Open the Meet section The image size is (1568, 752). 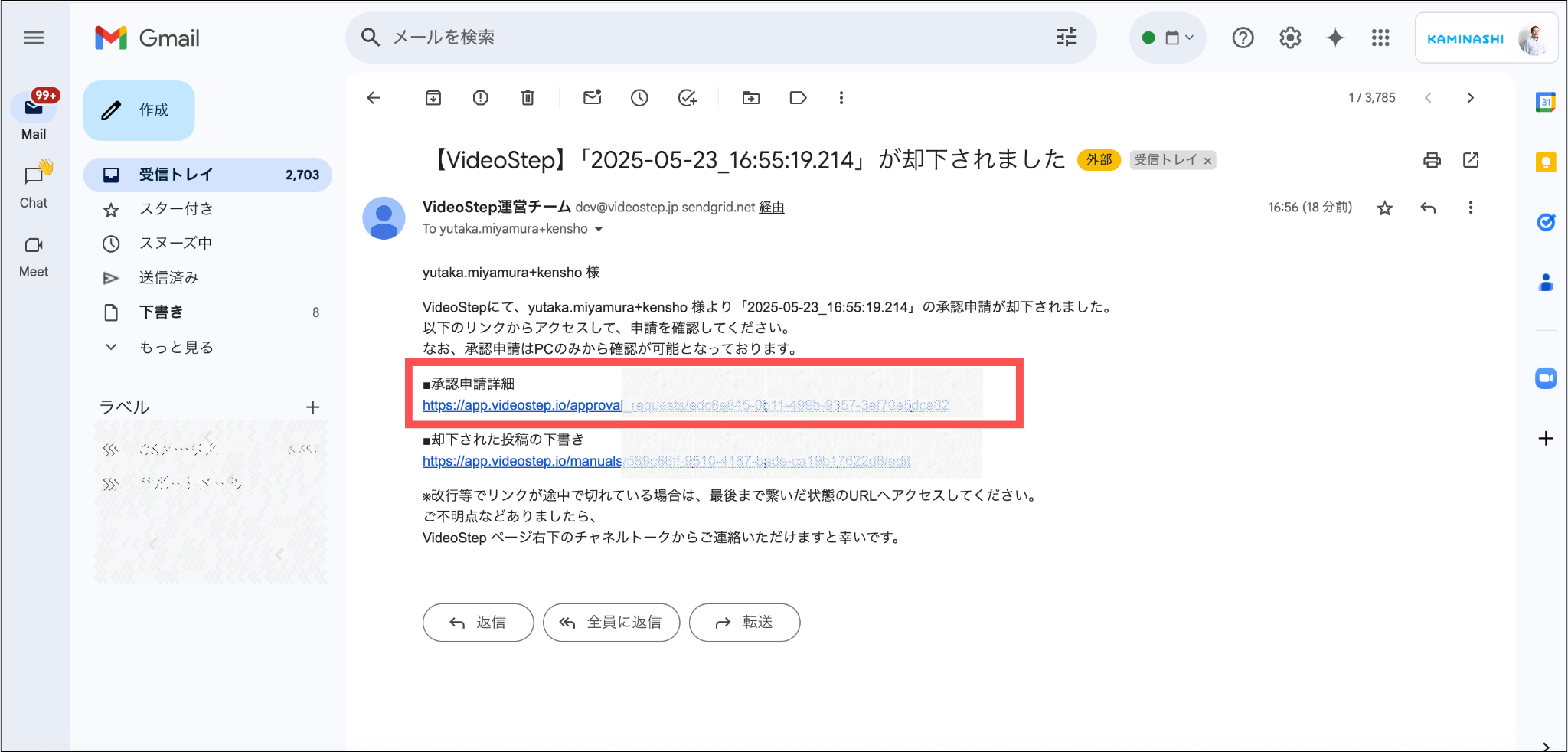click(34, 257)
